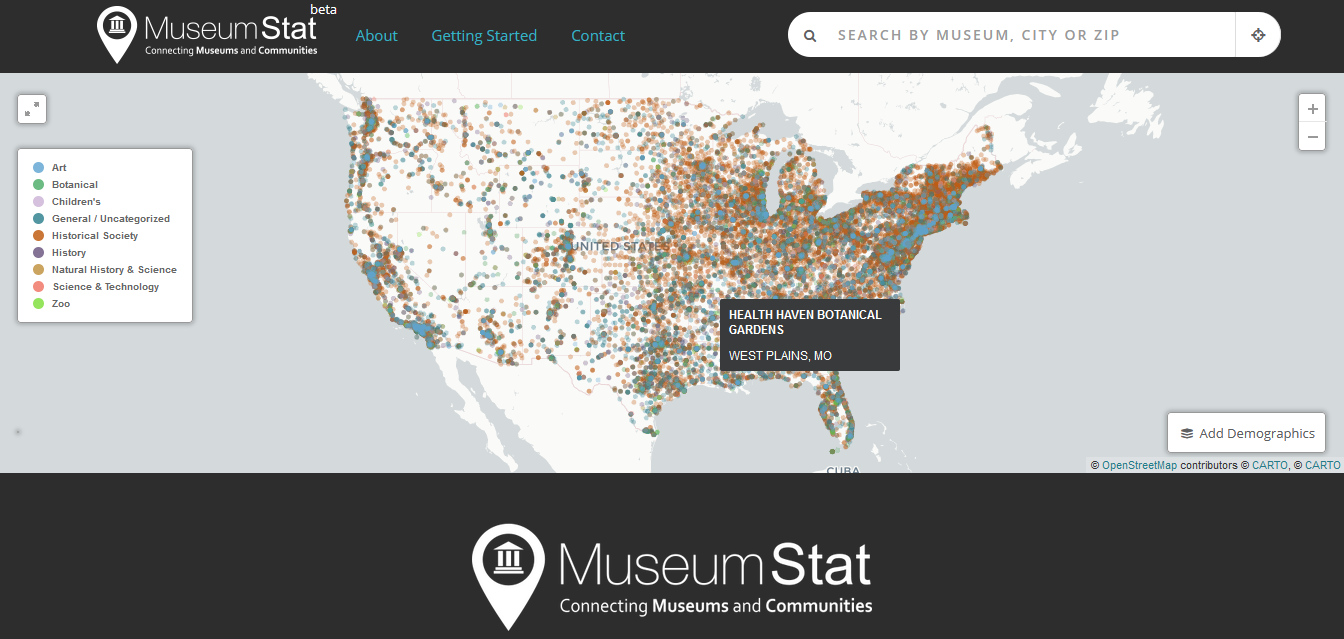This screenshot has height=639, width=1344.
Task: Open the OpenStreetMap attribution link
Action: coord(1139,465)
